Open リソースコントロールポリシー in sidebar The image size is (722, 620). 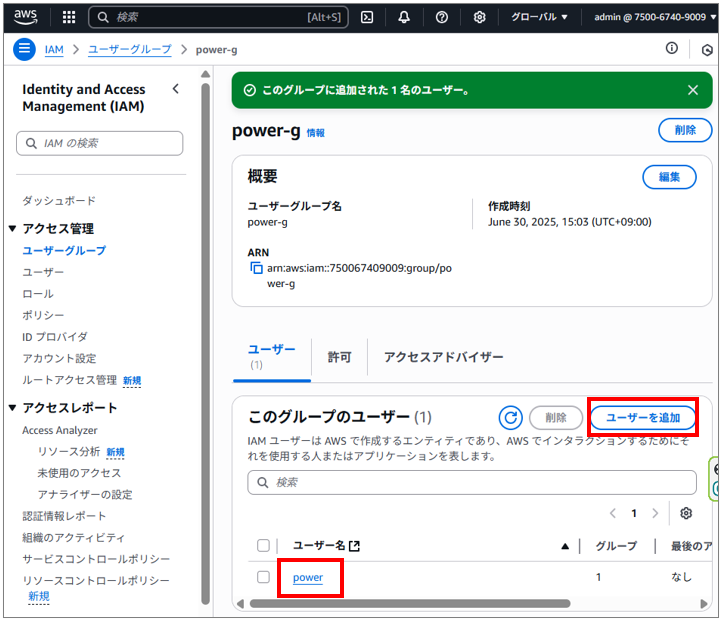(96, 580)
